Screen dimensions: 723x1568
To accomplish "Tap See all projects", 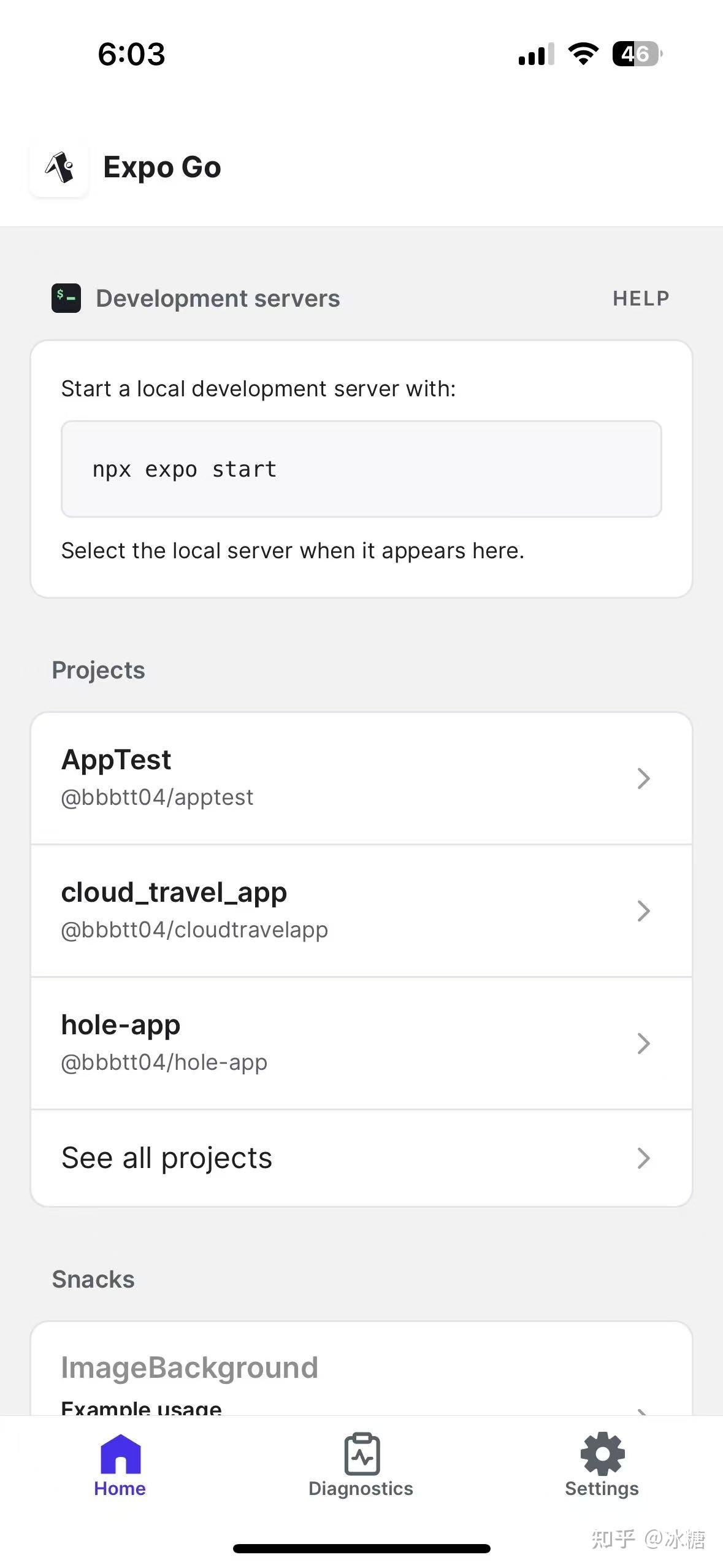I will [166, 1158].
